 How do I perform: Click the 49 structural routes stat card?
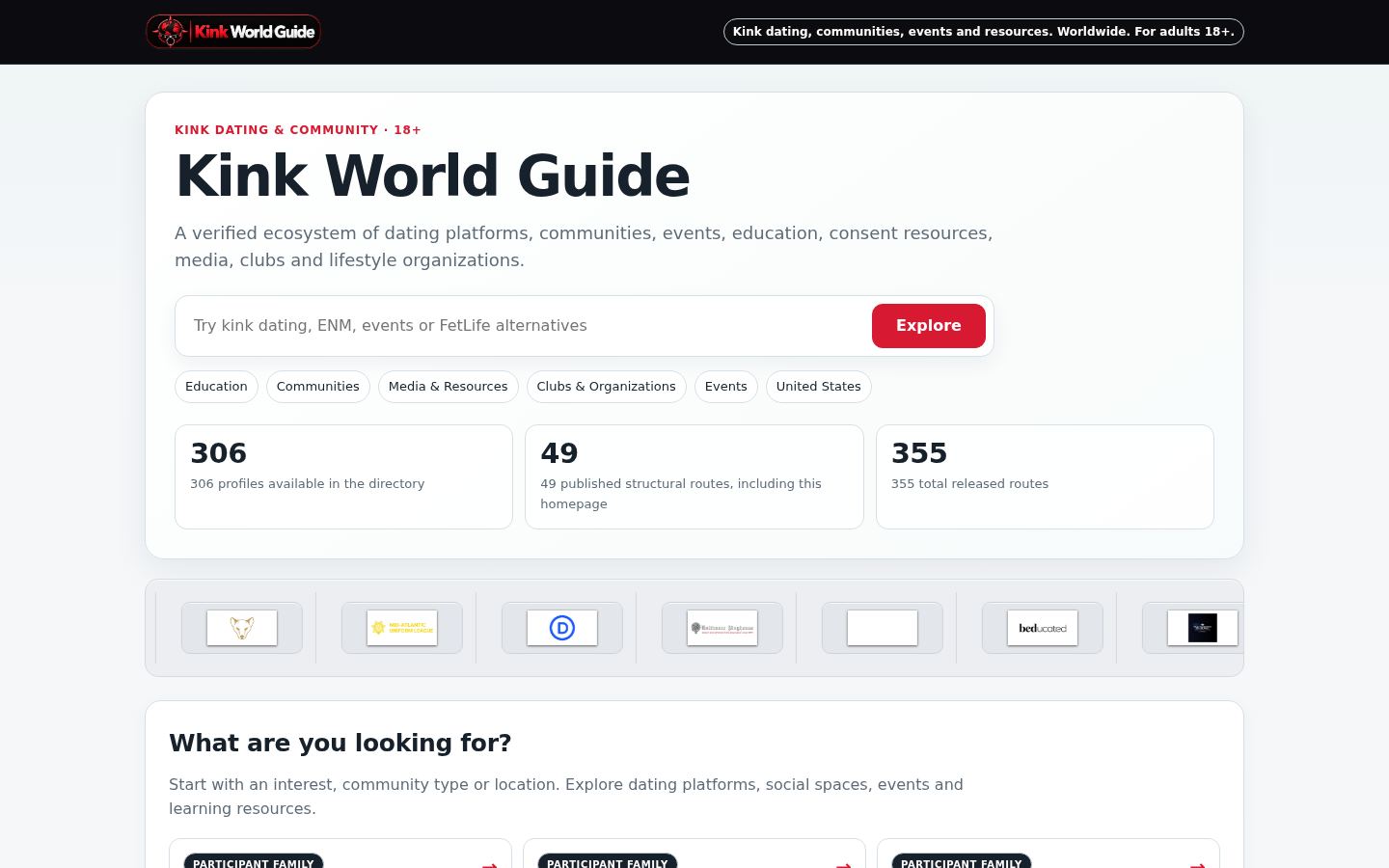point(694,476)
